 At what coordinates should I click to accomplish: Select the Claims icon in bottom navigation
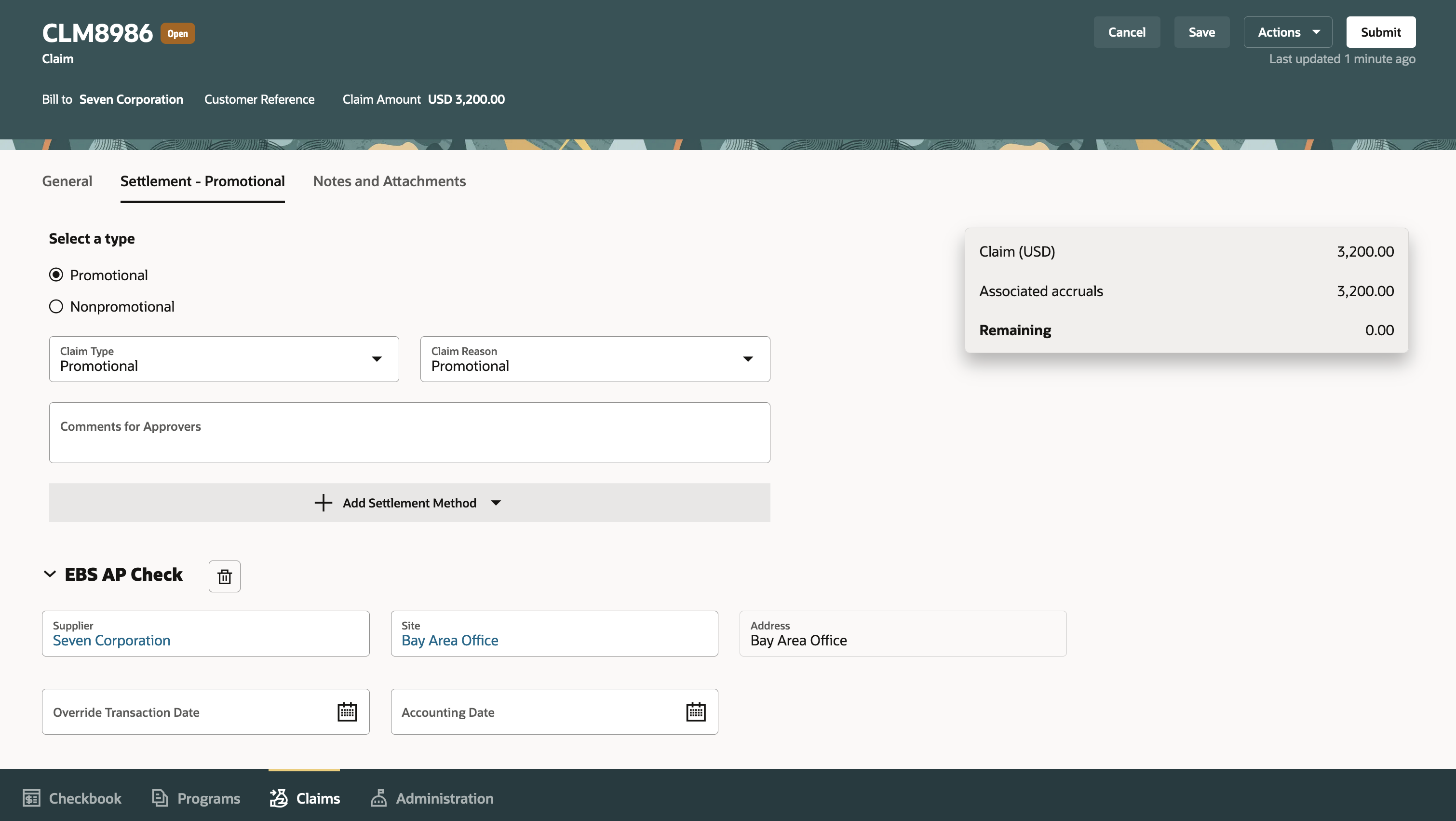pos(278,798)
